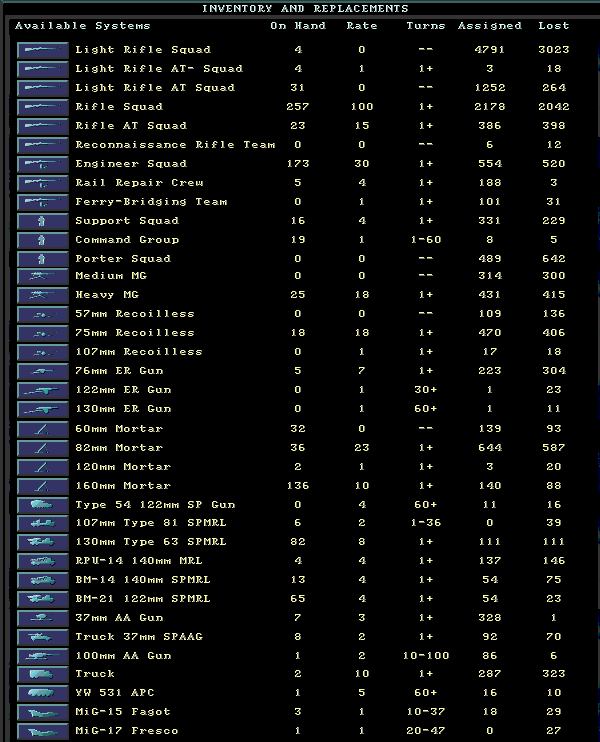Click the Support Squad soldier icon

click(43, 221)
